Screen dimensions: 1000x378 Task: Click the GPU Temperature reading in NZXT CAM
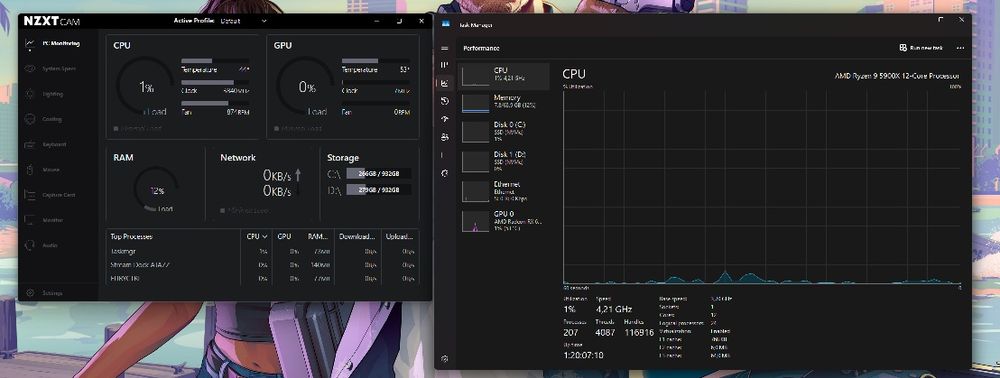click(x=404, y=69)
